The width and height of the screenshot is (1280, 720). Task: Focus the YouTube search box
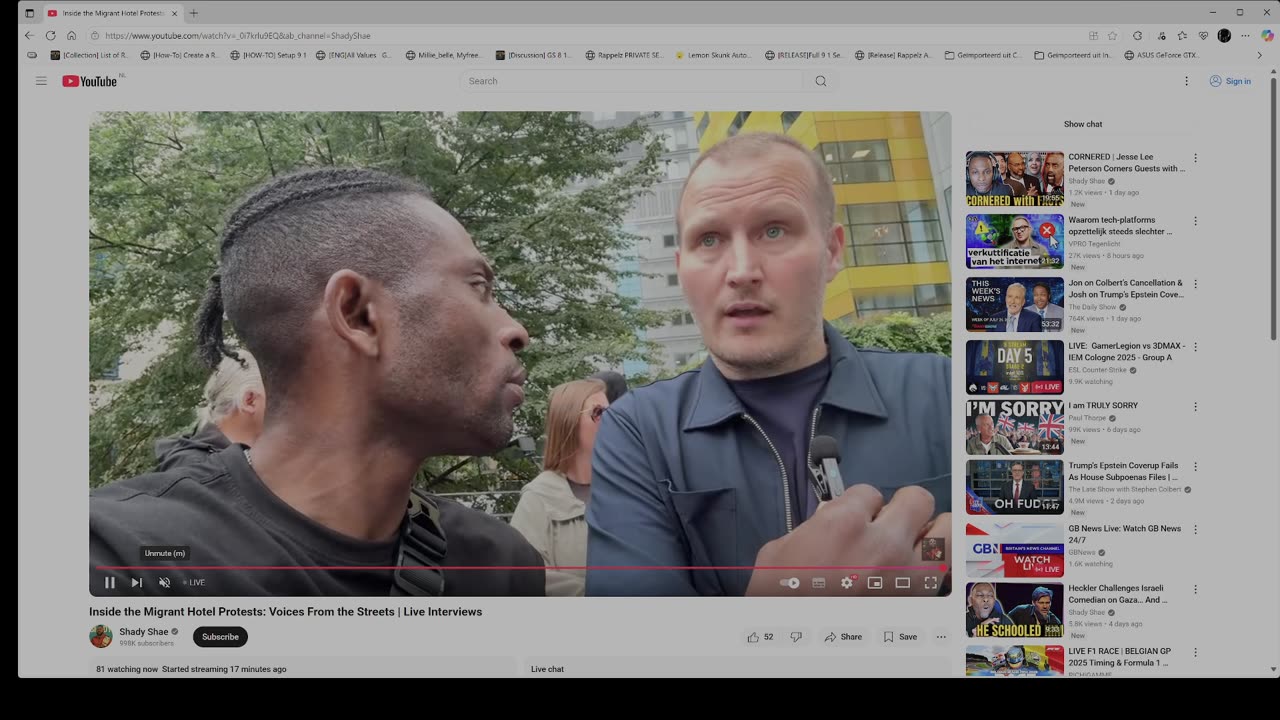630,81
